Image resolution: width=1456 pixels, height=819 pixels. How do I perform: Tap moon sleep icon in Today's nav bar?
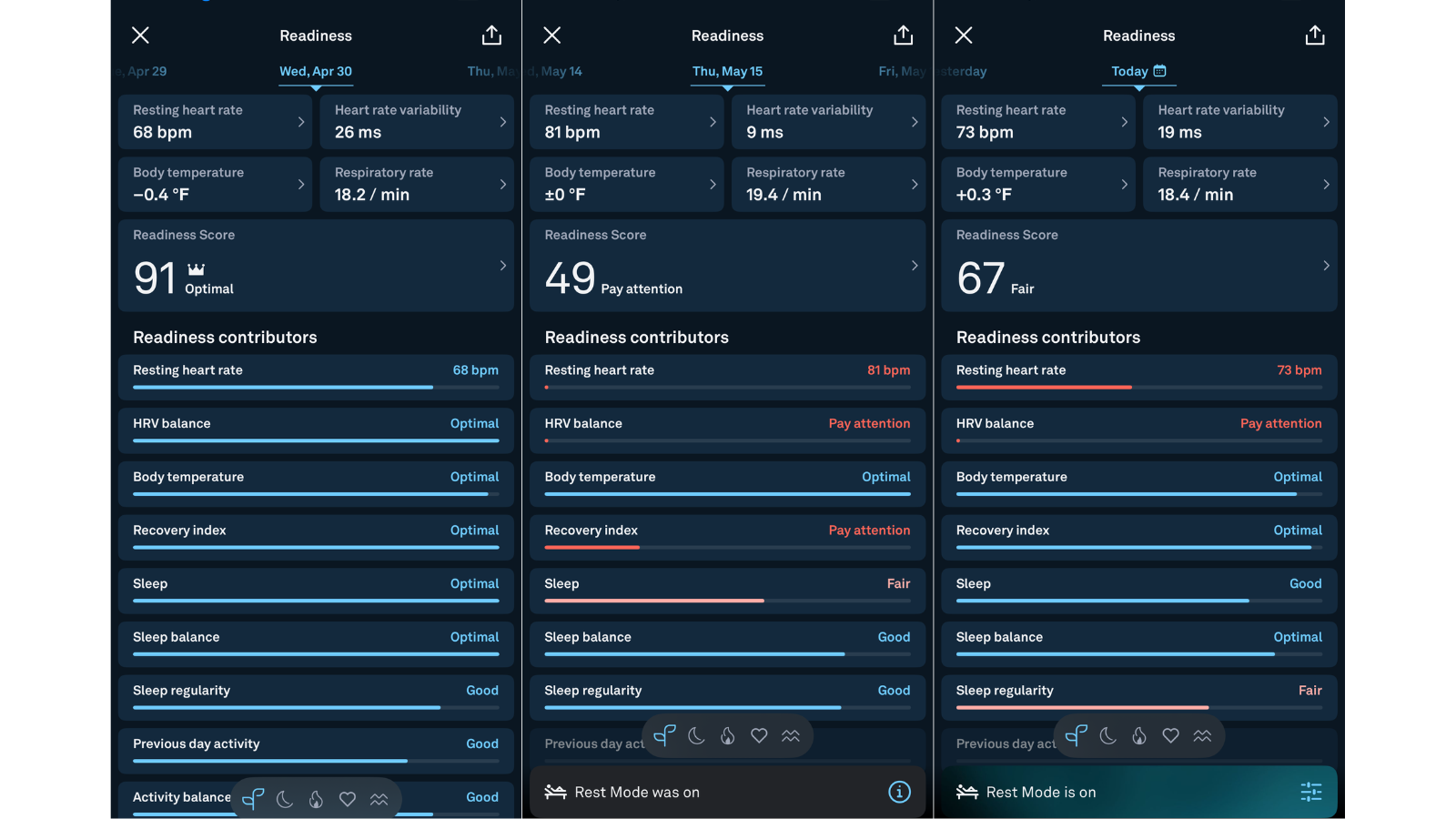coord(1107,736)
